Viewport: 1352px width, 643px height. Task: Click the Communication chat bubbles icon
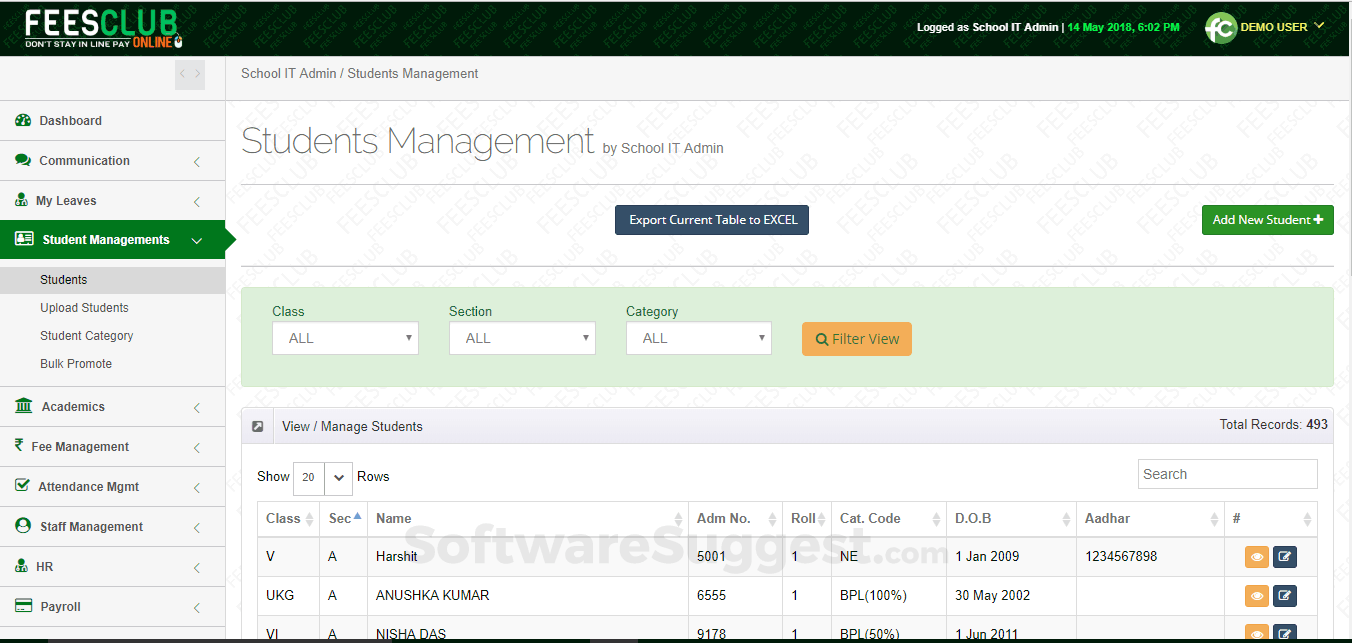click(x=23, y=160)
